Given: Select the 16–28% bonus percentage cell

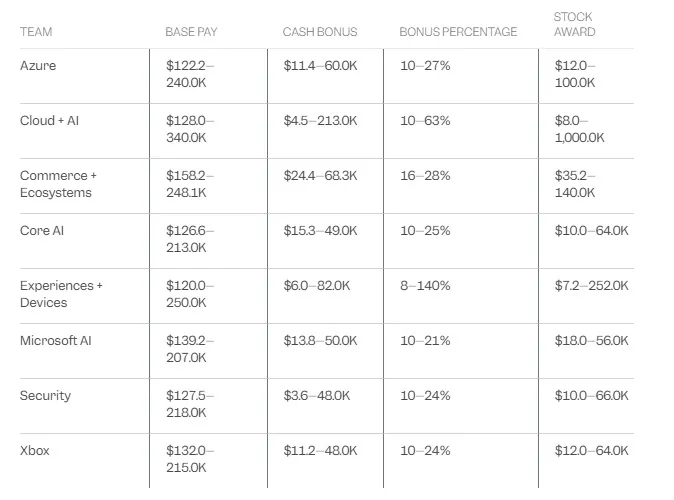Looking at the screenshot, I should pos(425,176).
